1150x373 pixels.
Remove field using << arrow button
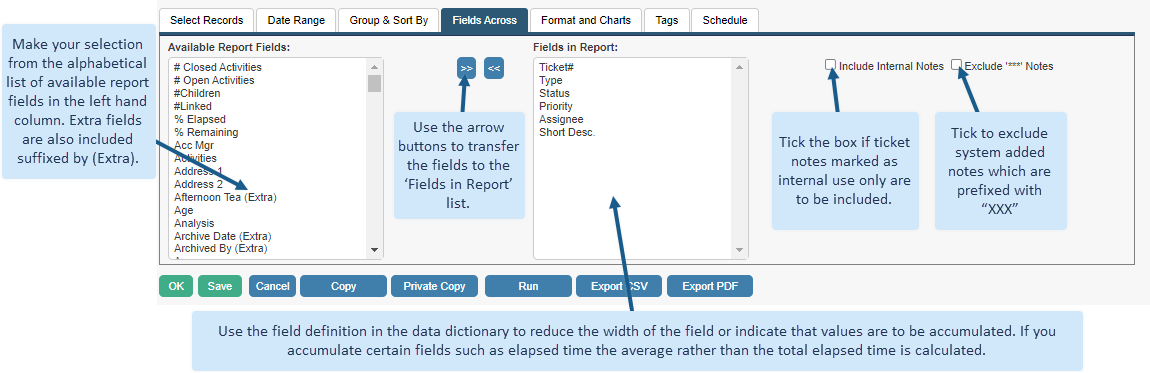[x=494, y=68]
